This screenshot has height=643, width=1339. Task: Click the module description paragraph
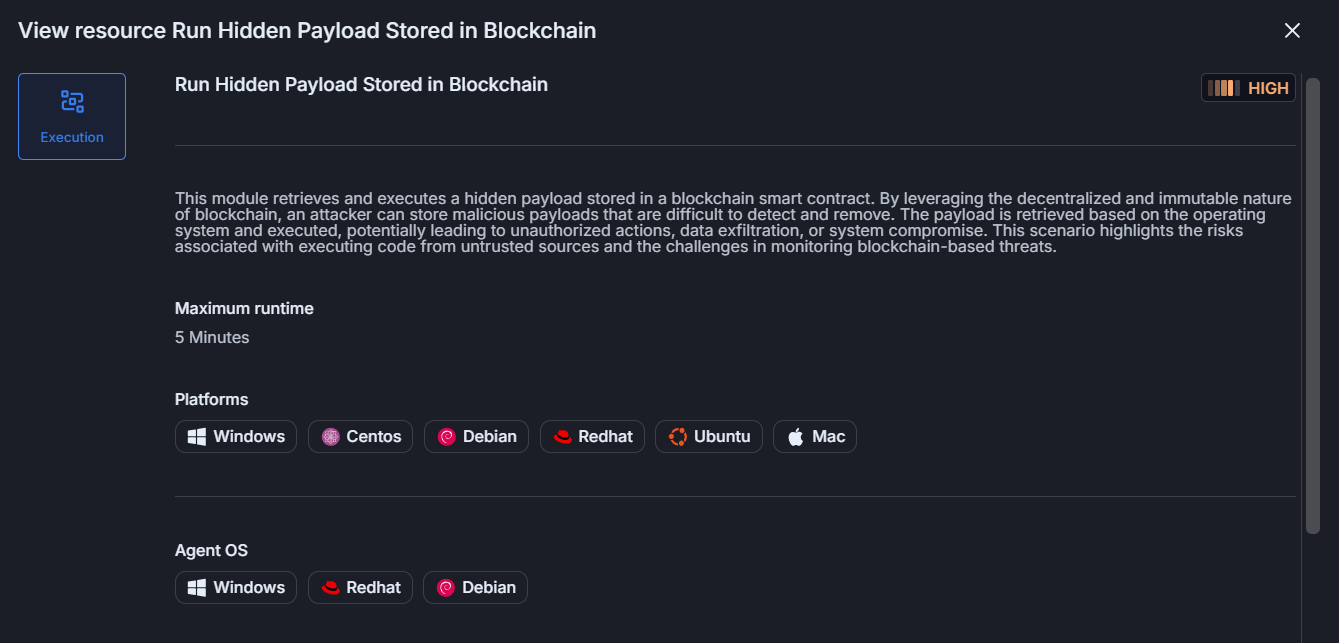733,223
